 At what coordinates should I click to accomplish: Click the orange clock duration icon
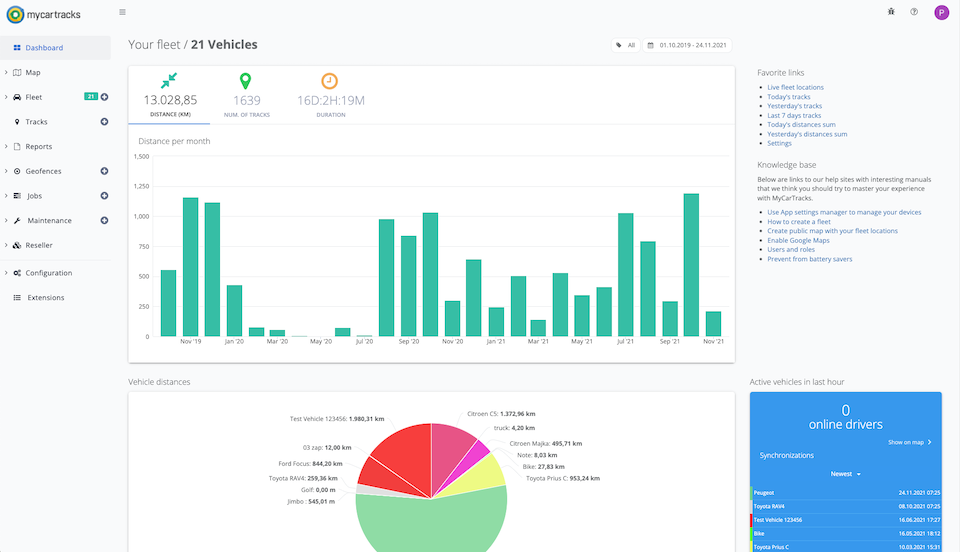point(329,81)
